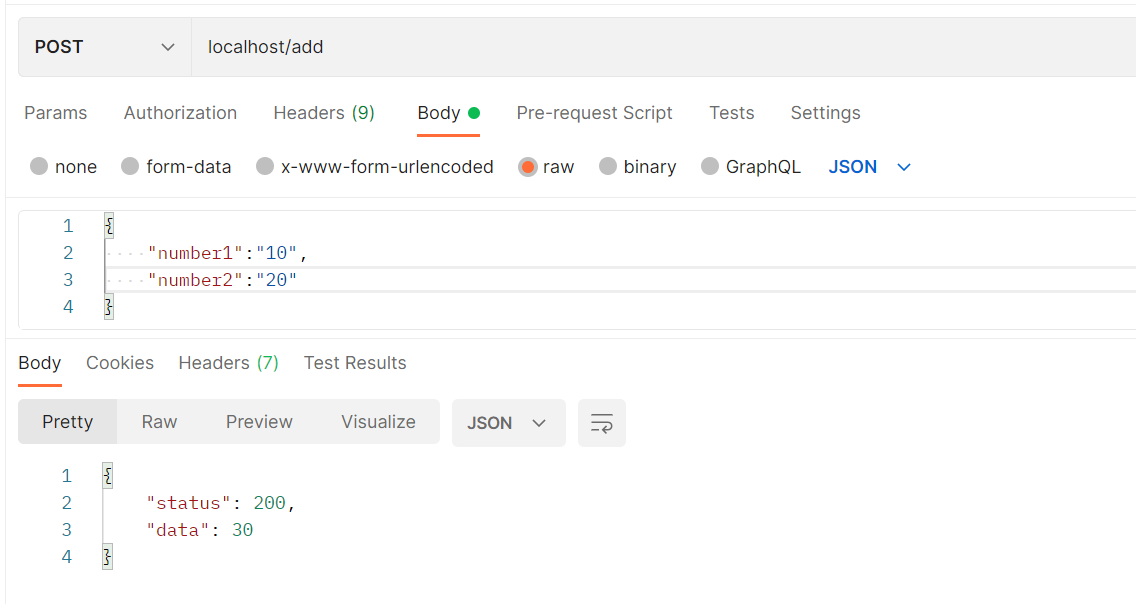Viewport: 1136px width, 604px height.
Task: Collapse the JSON object in the request editor
Action: [107, 225]
